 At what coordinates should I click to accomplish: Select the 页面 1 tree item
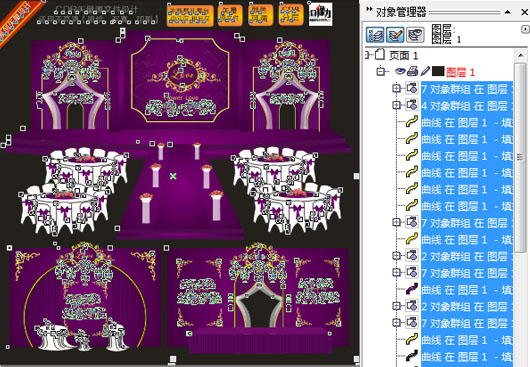(403, 55)
